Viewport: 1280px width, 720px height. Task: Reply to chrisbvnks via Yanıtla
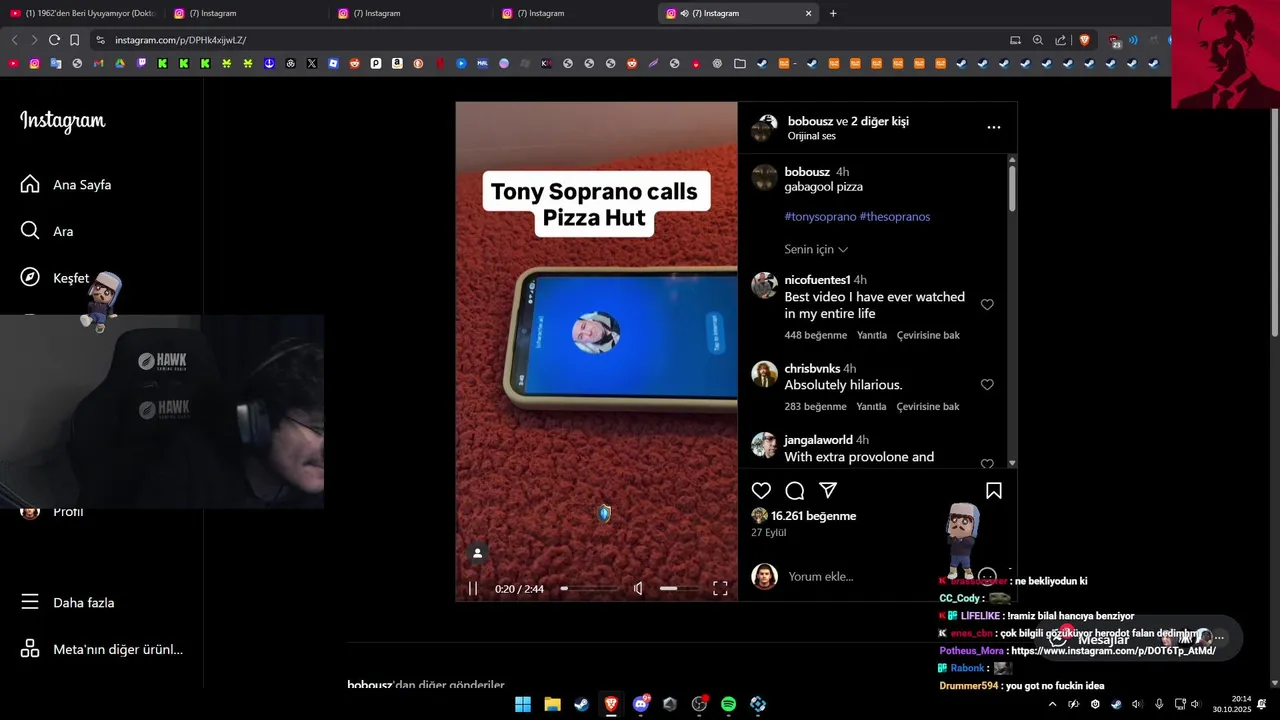tap(872, 407)
